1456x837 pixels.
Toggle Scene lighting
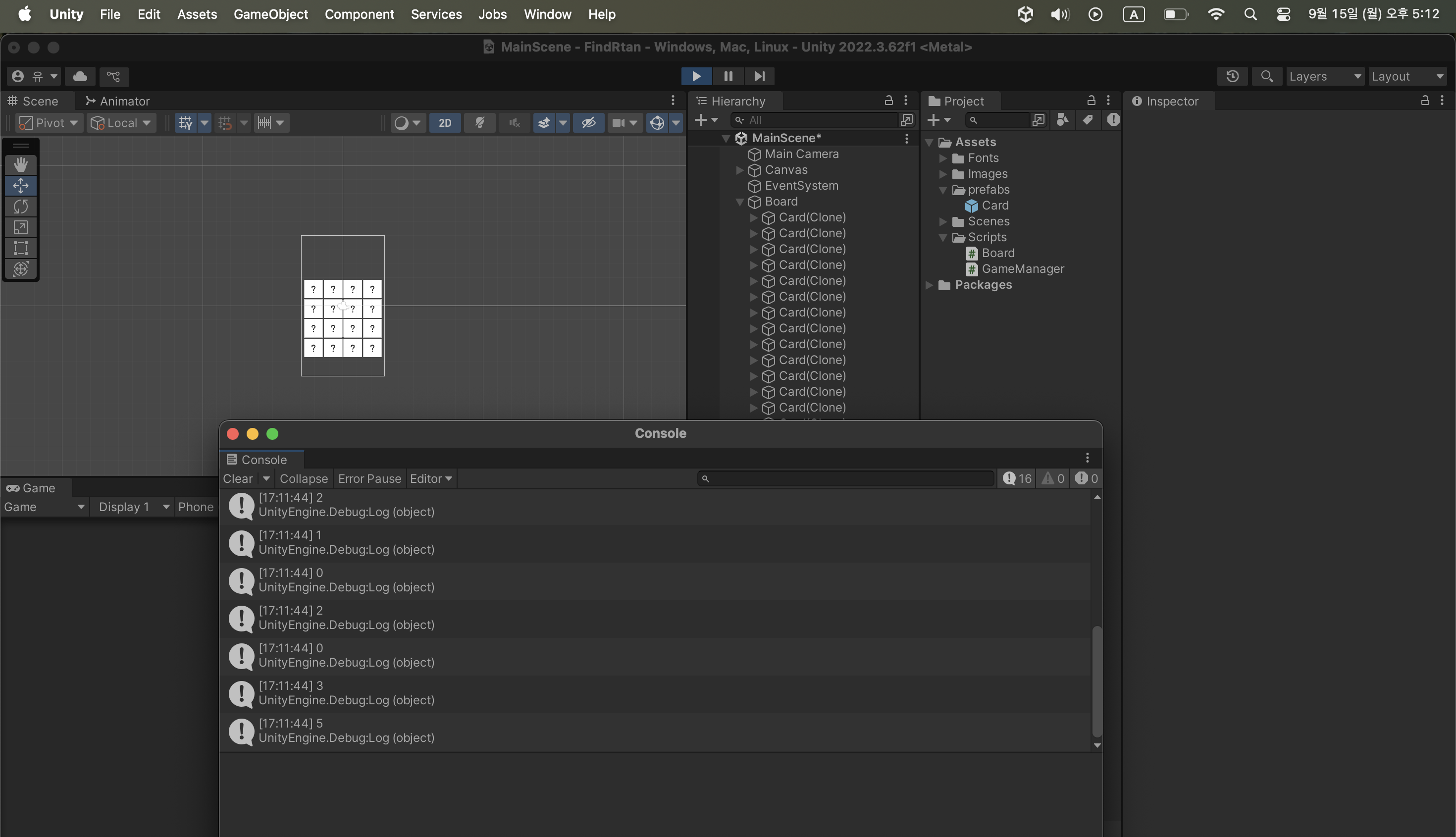479,123
